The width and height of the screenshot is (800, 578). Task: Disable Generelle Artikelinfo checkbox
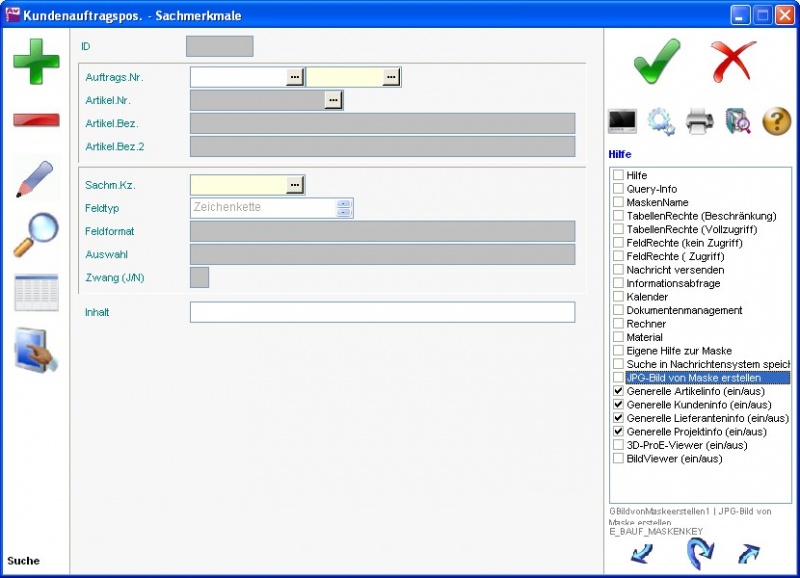click(x=618, y=392)
